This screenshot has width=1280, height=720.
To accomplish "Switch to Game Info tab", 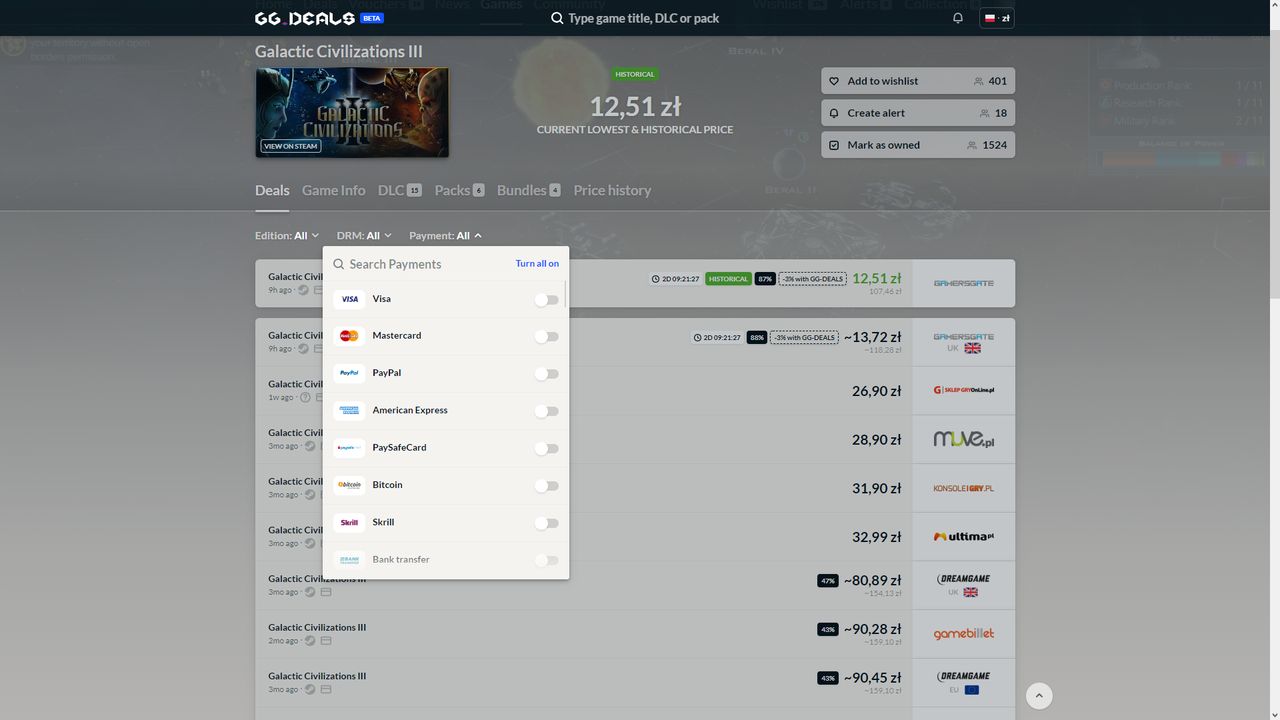I will pos(334,190).
